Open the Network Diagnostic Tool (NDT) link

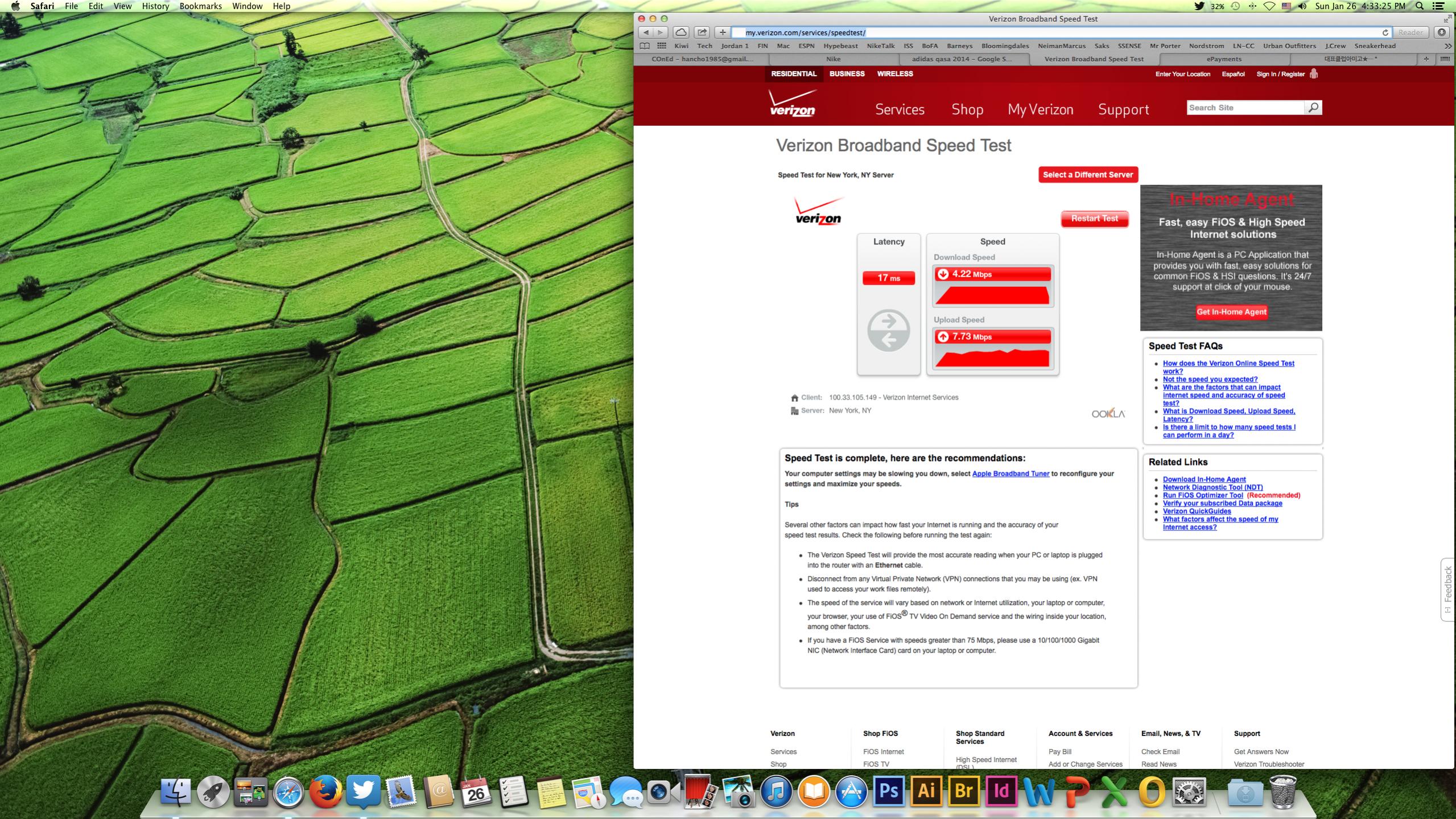(1212, 487)
